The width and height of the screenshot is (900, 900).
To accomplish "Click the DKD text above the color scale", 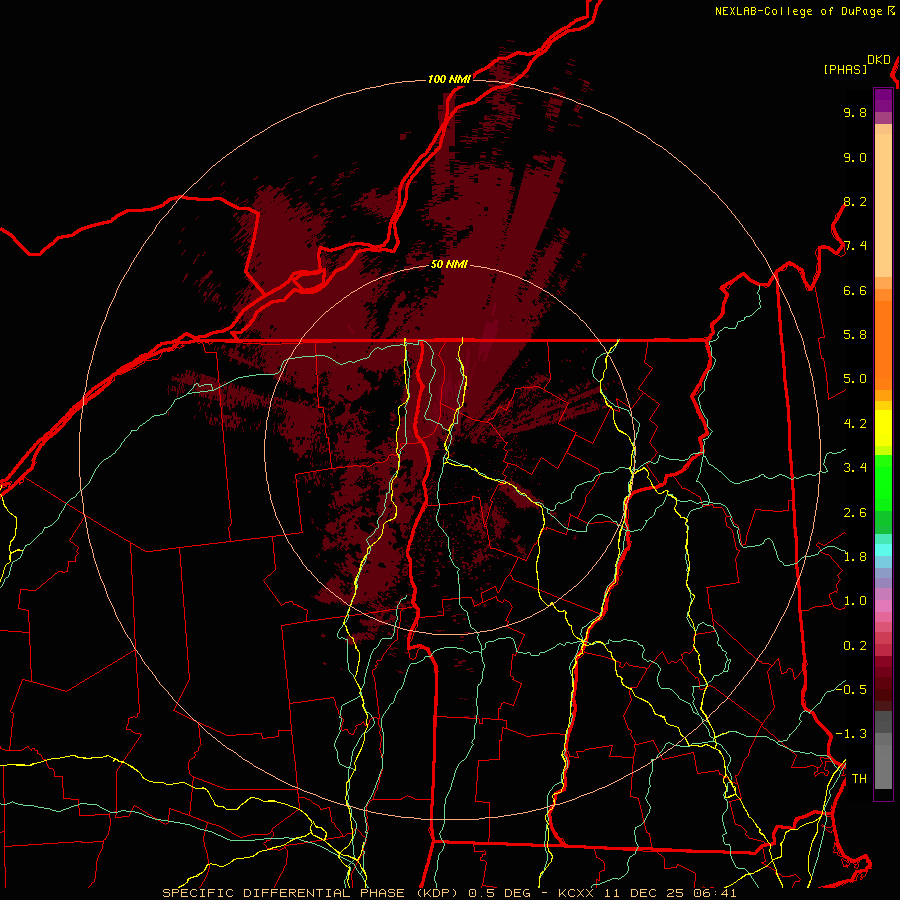I will click(879, 60).
